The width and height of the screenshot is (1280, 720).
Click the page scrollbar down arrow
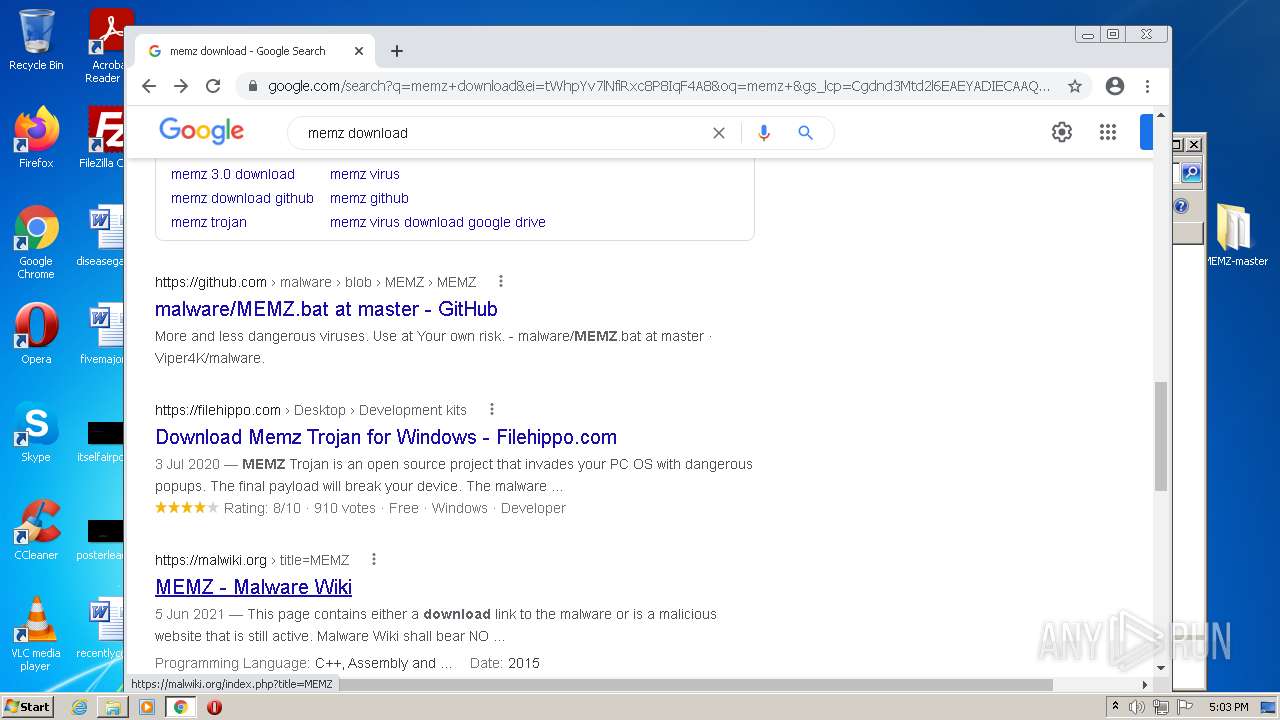[x=1161, y=668]
